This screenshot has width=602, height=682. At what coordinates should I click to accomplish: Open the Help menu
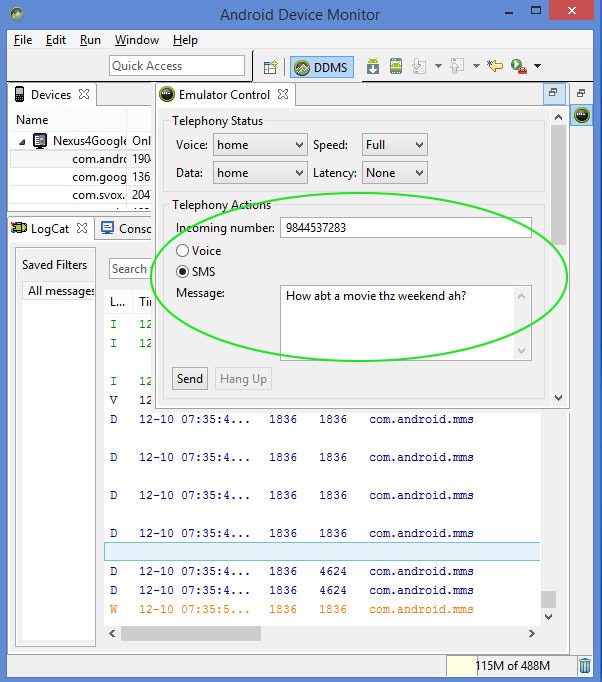[185, 40]
